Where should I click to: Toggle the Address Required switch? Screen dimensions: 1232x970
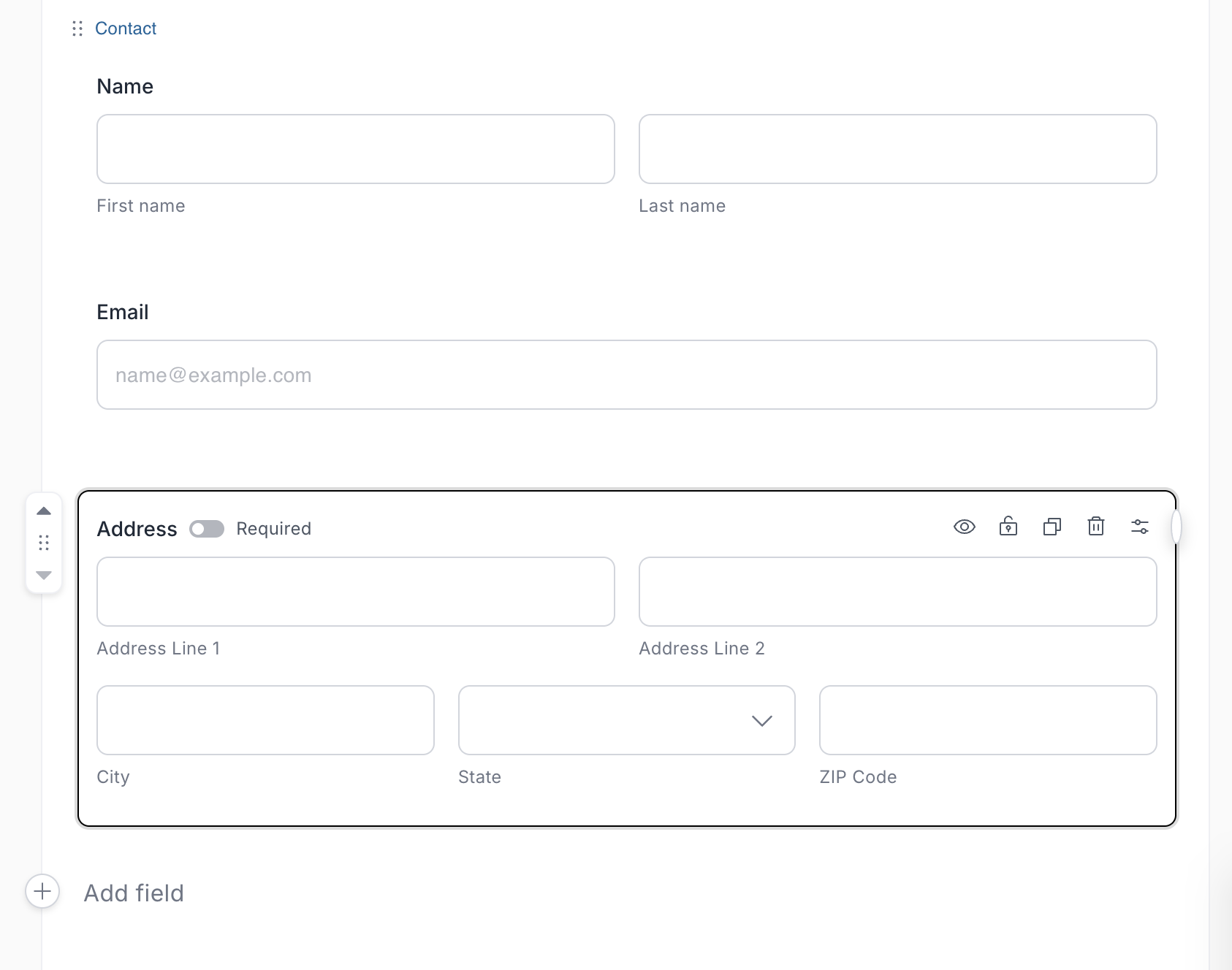pyautogui.click(x=207, y=529)
